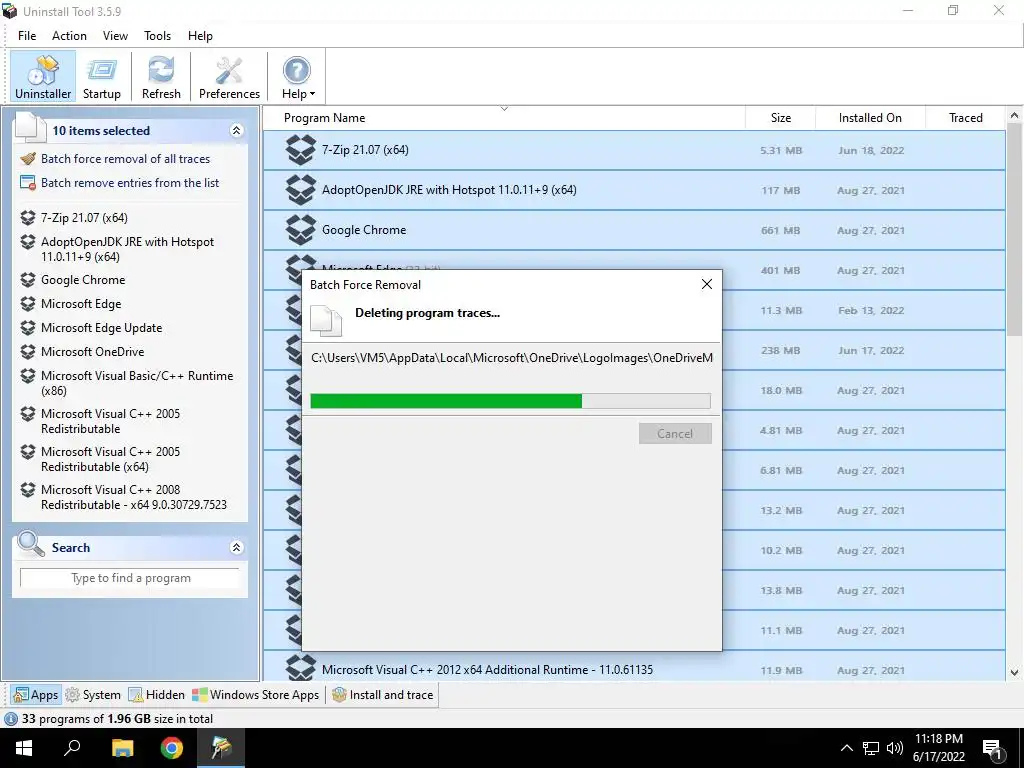The image size is (1024, 768).
Task: Switch to the Hidden tab
Action: click(157, 695)
